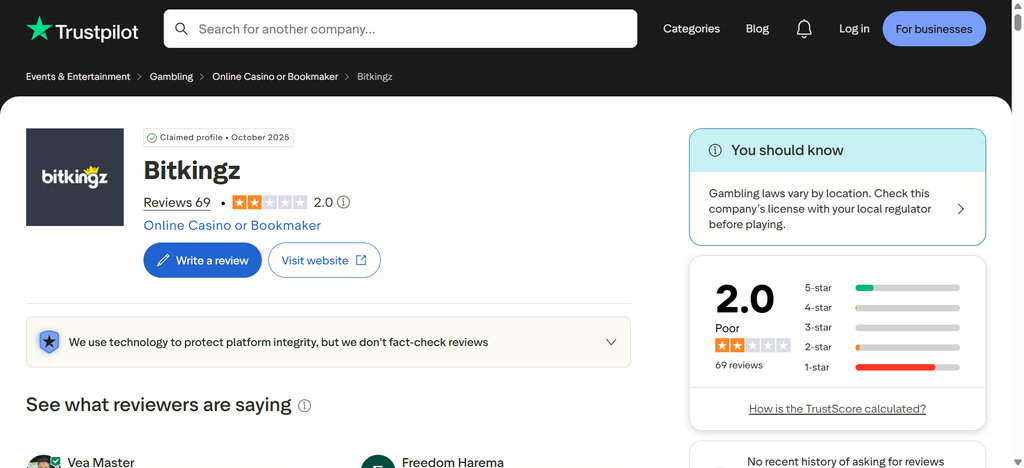This screenshot has height=468, width=1024.
Task: Click the Poor rating label
Action: [728, 328]
